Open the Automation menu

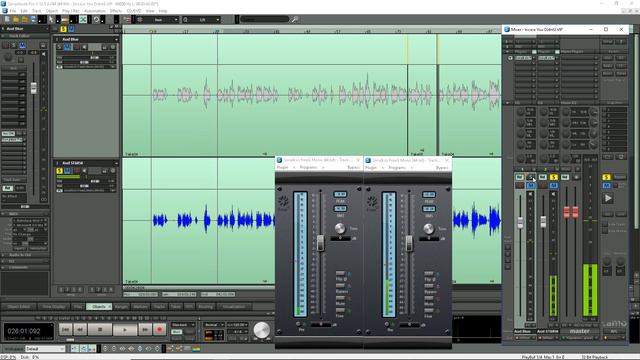click(x=95, y=11)
